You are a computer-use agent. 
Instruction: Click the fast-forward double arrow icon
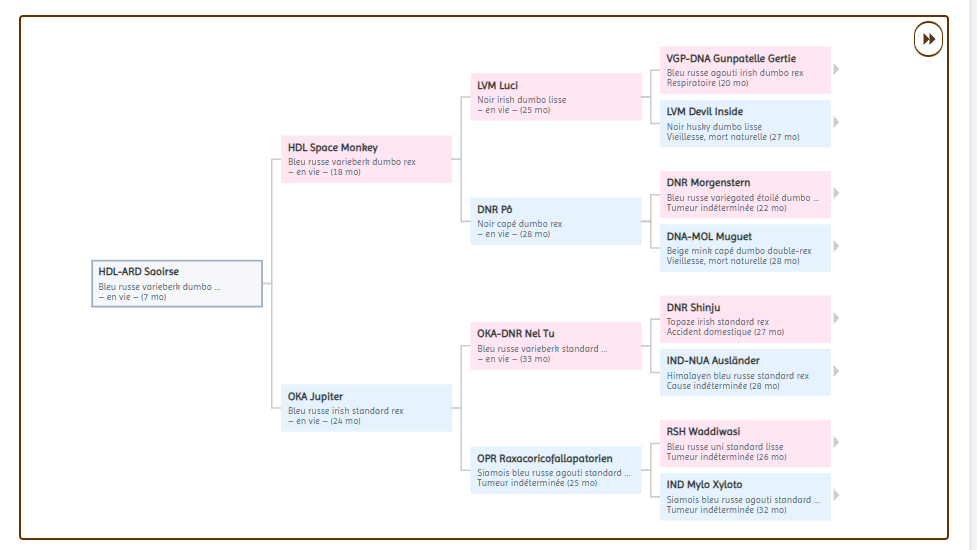[x=929, y=39]
